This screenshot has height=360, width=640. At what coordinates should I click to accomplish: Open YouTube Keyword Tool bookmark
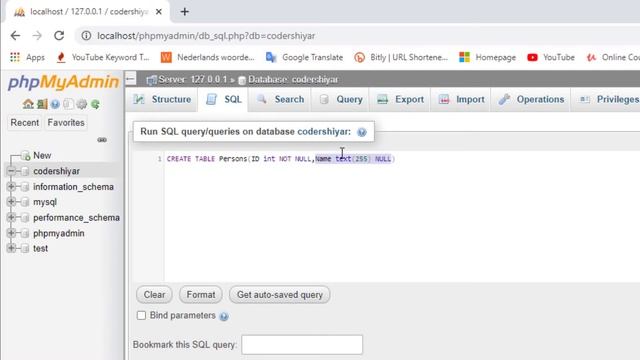click(103, 58)
